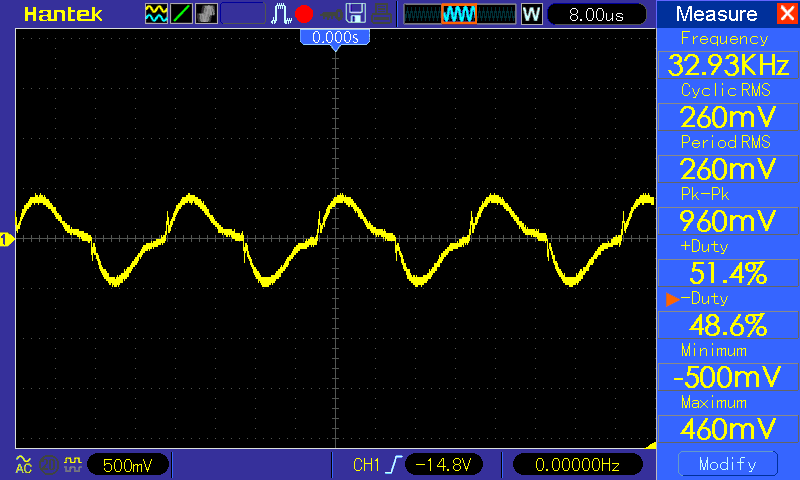Click the key lock icon
This screenshot has width=800, height=480.
(332, 15)
